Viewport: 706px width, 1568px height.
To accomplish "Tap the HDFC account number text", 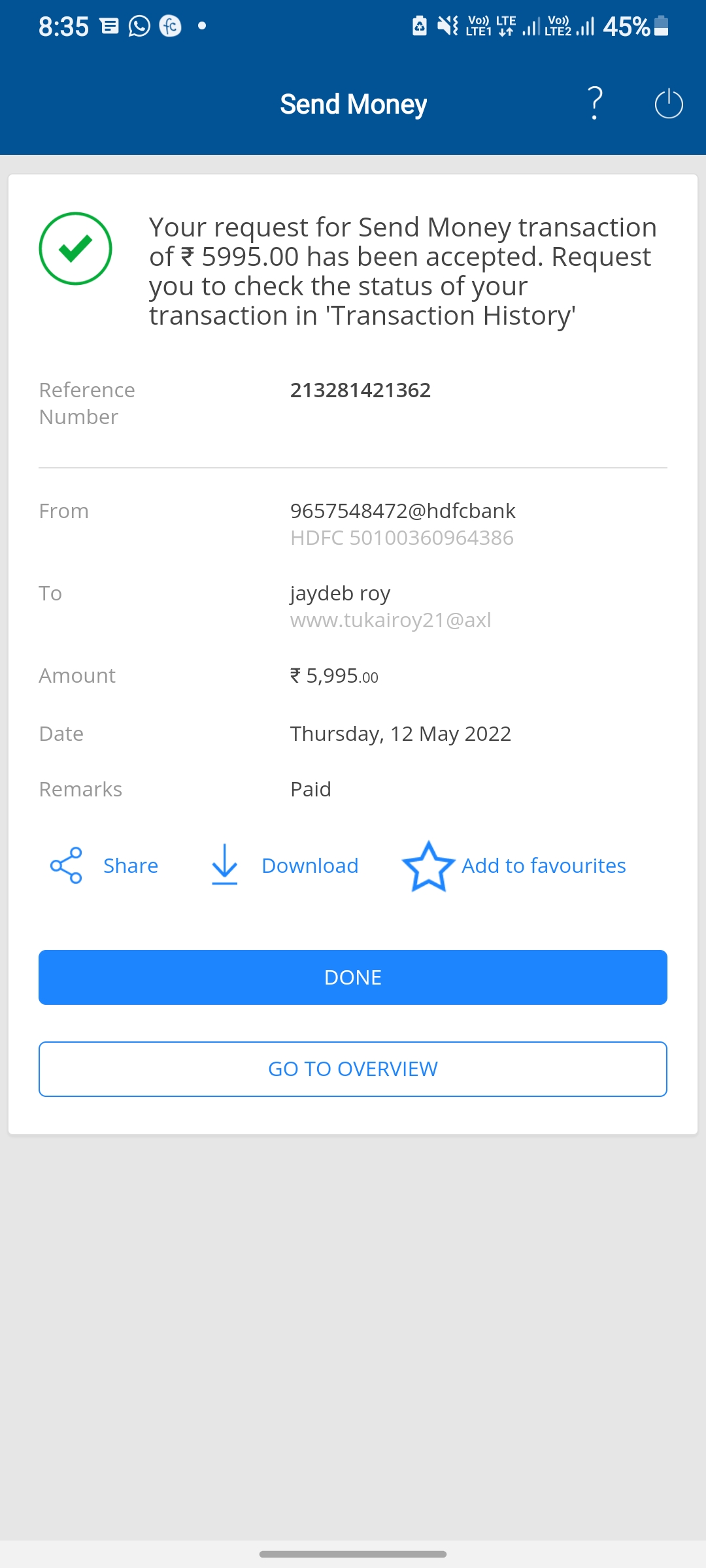I will coord(401,538).
